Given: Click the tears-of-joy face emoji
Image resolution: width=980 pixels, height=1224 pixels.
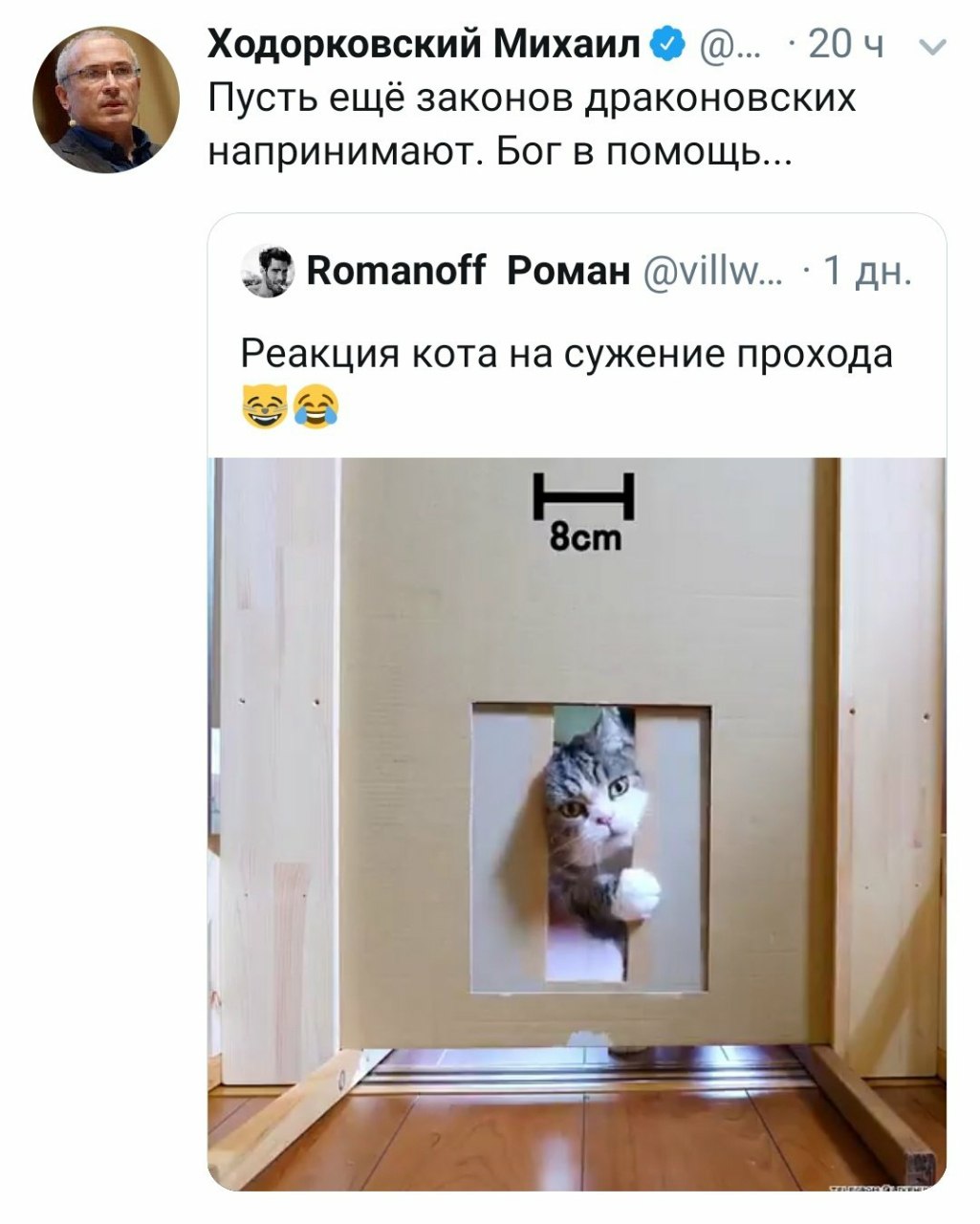Looking at the screenshot, I should tap(316, 404).
